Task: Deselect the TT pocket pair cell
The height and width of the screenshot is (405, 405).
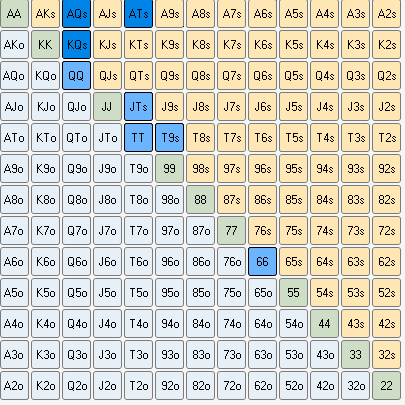Action: coord(138,138)
